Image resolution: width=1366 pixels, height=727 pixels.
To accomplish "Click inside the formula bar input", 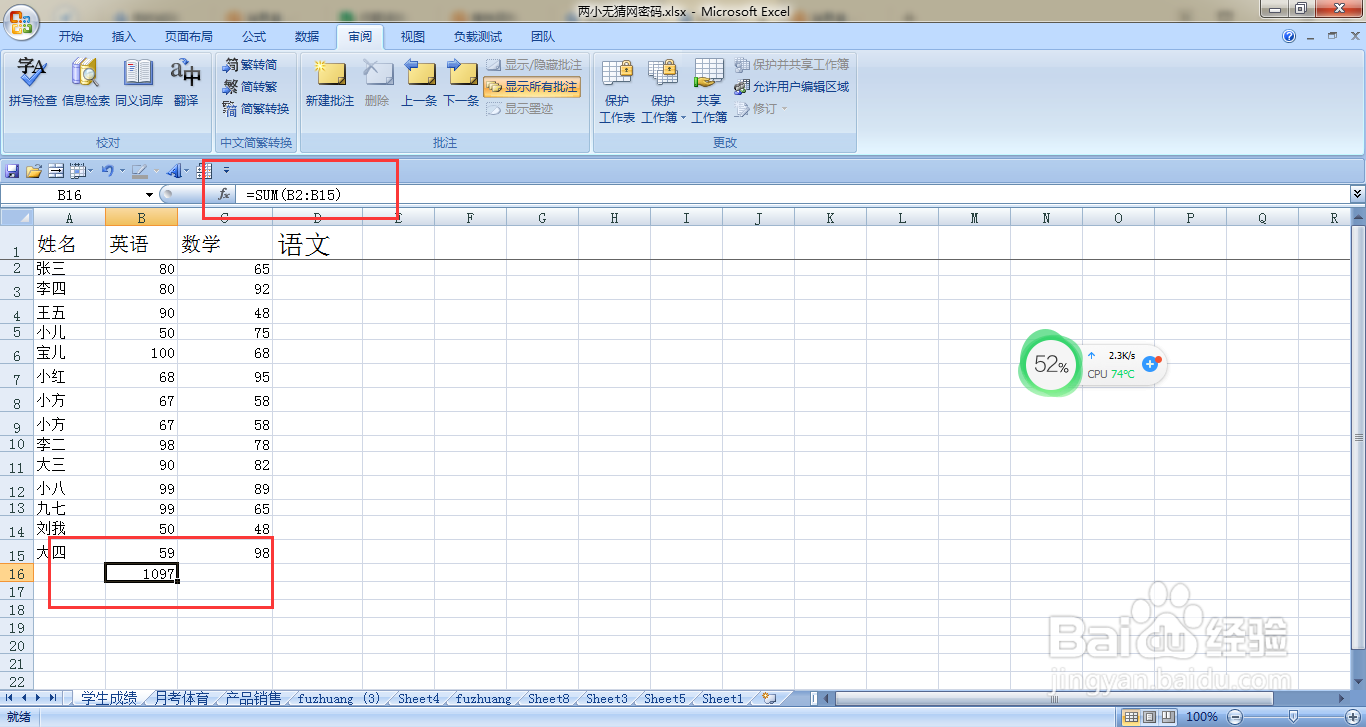I will pyautogui.click(x=794, y=195).
